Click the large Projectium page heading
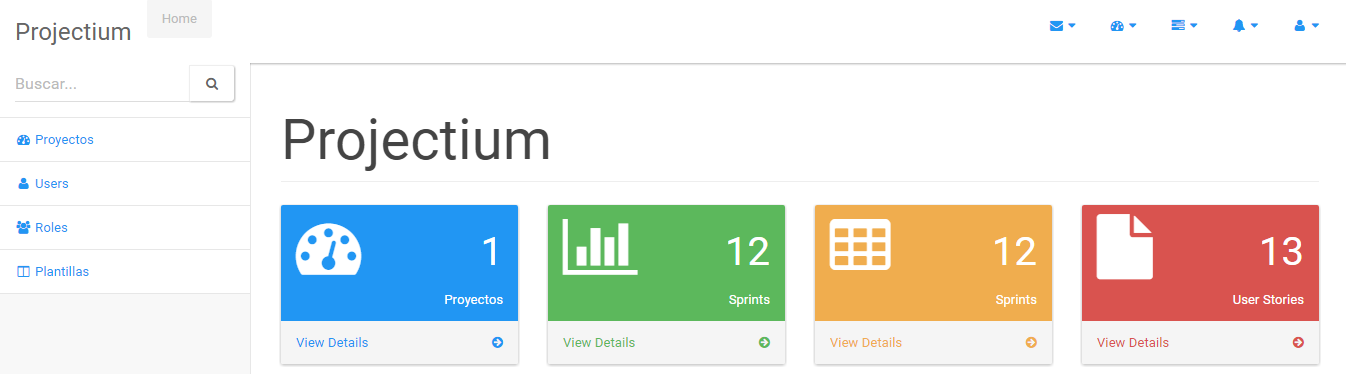 point(416,140)
